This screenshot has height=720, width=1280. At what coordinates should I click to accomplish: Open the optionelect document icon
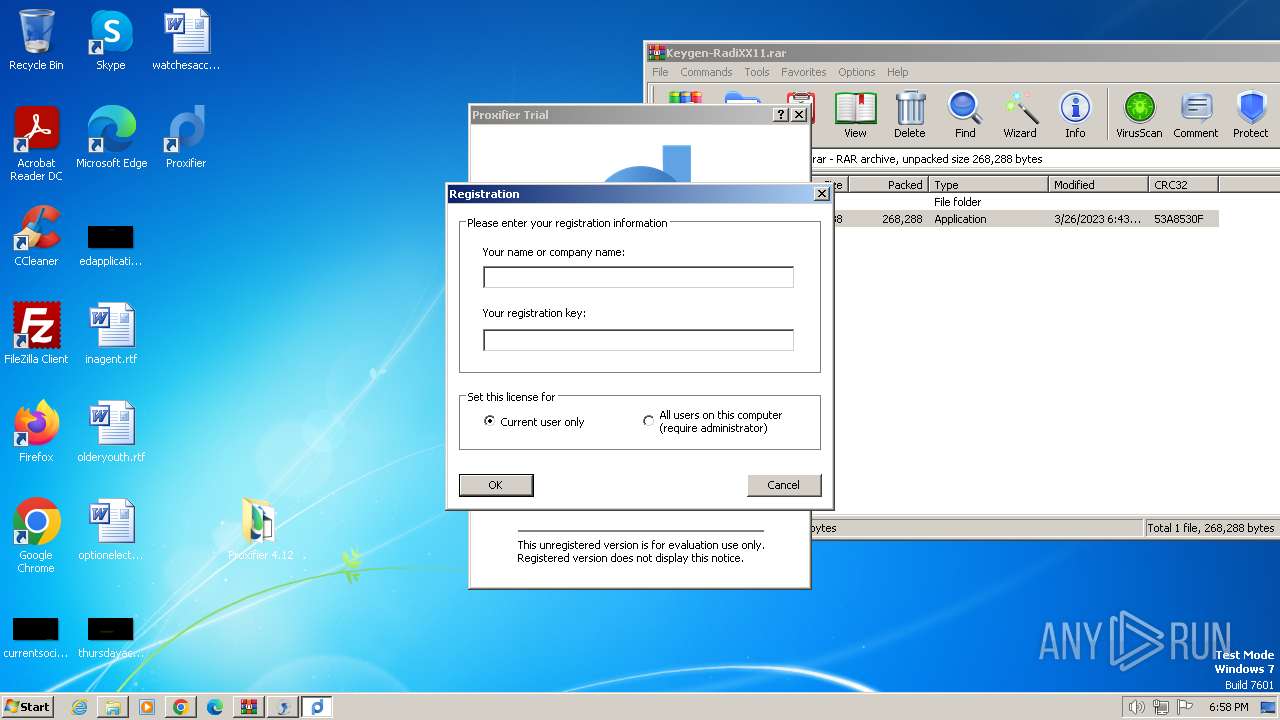111,530
